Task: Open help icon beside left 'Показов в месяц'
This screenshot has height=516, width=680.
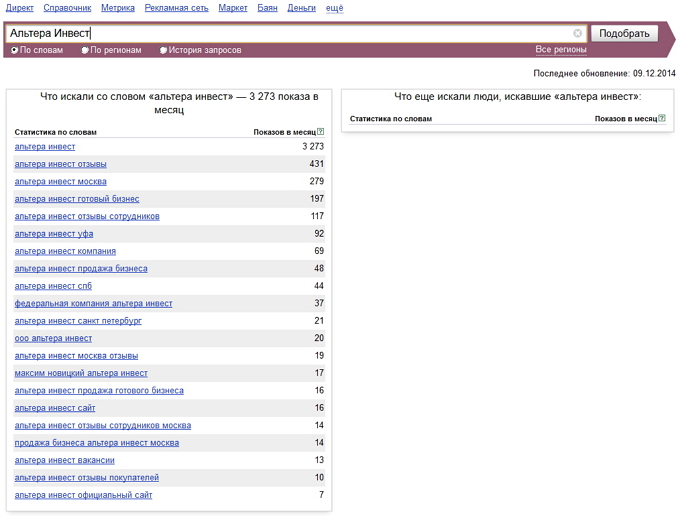Action: point(320,131)
